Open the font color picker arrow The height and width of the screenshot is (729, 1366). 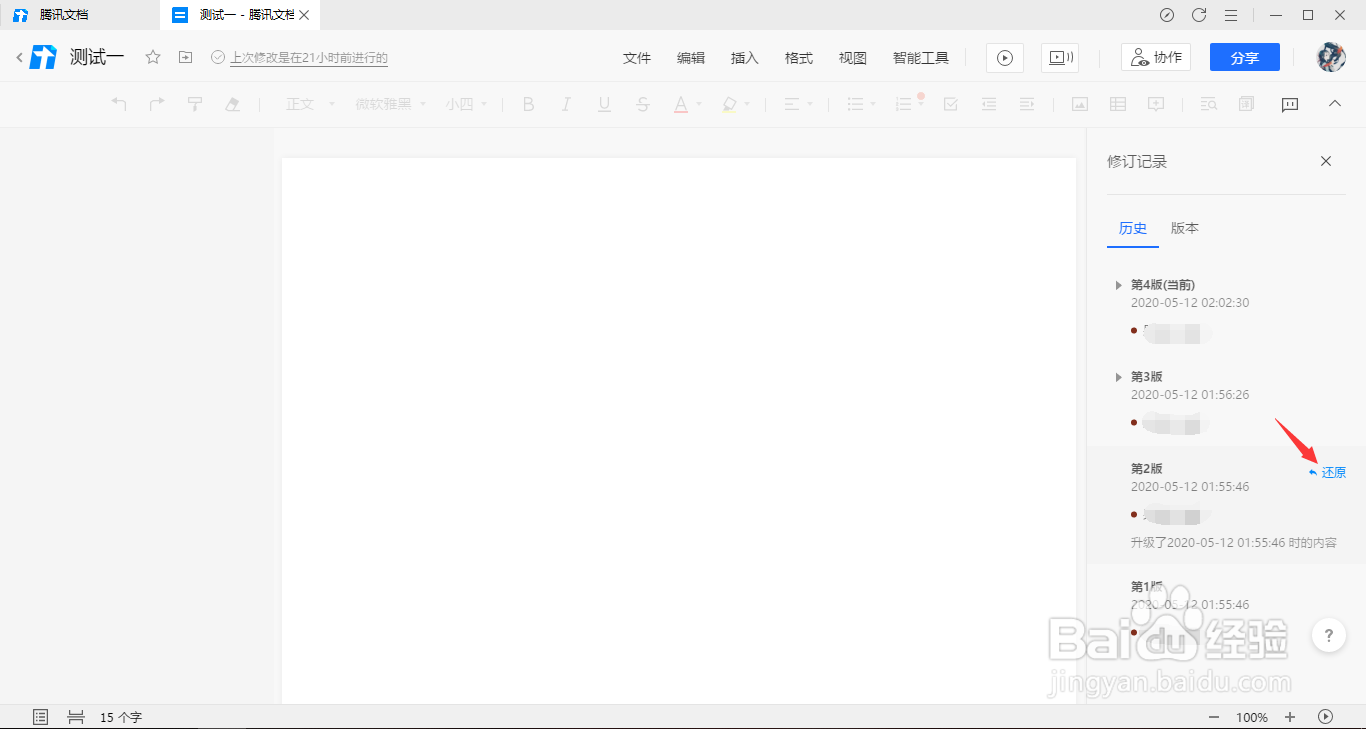[x=699, y=104]
